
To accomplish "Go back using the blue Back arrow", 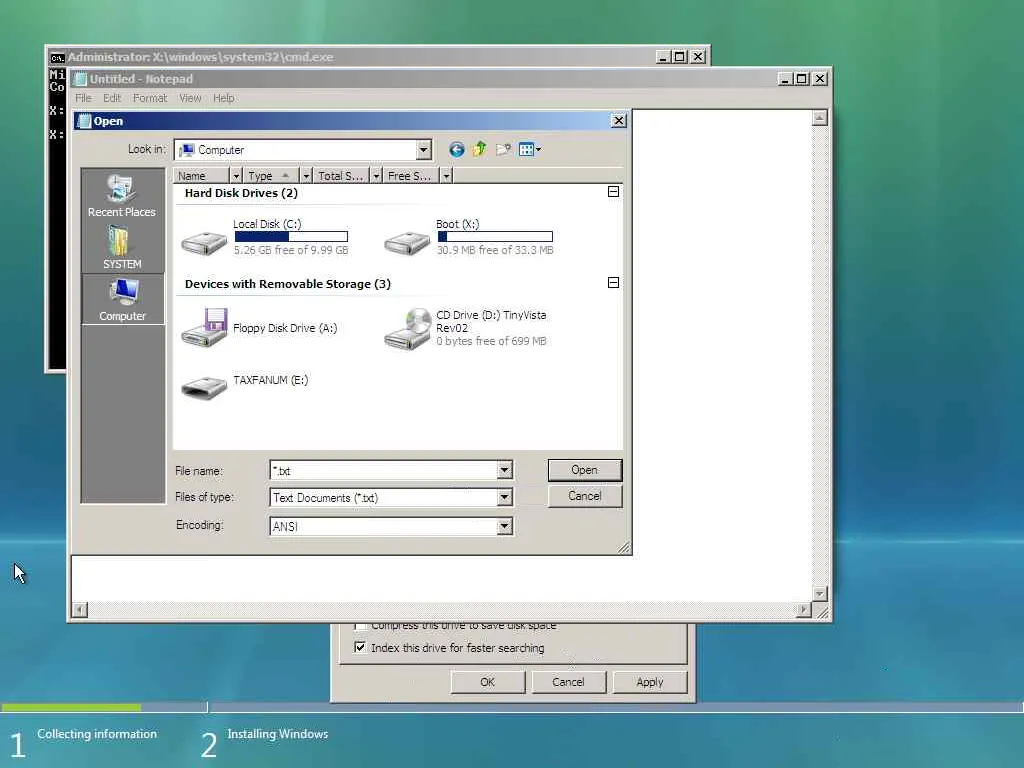I will (x=456, y=150).
